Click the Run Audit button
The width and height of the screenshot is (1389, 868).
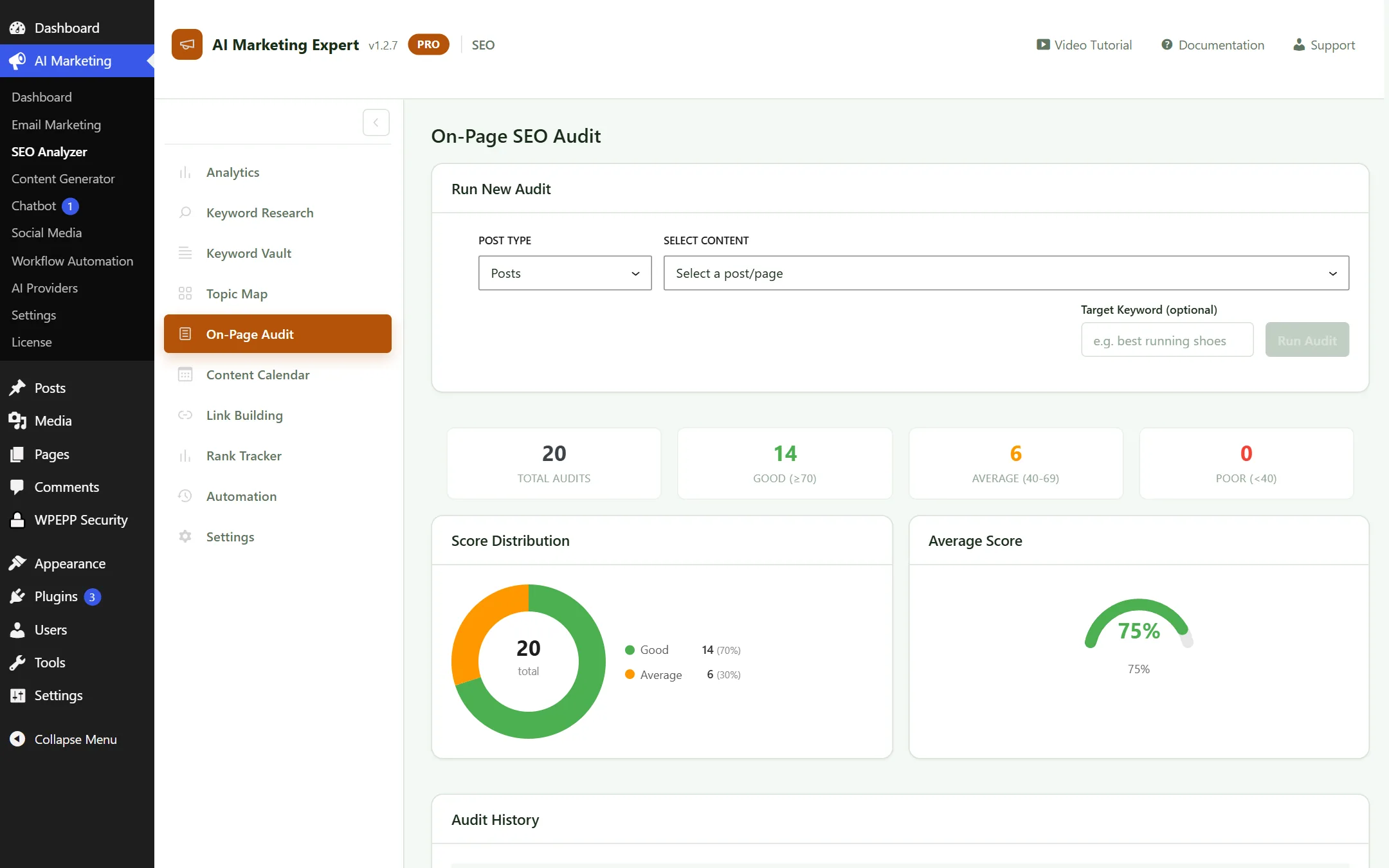(x=1307, y=340)
